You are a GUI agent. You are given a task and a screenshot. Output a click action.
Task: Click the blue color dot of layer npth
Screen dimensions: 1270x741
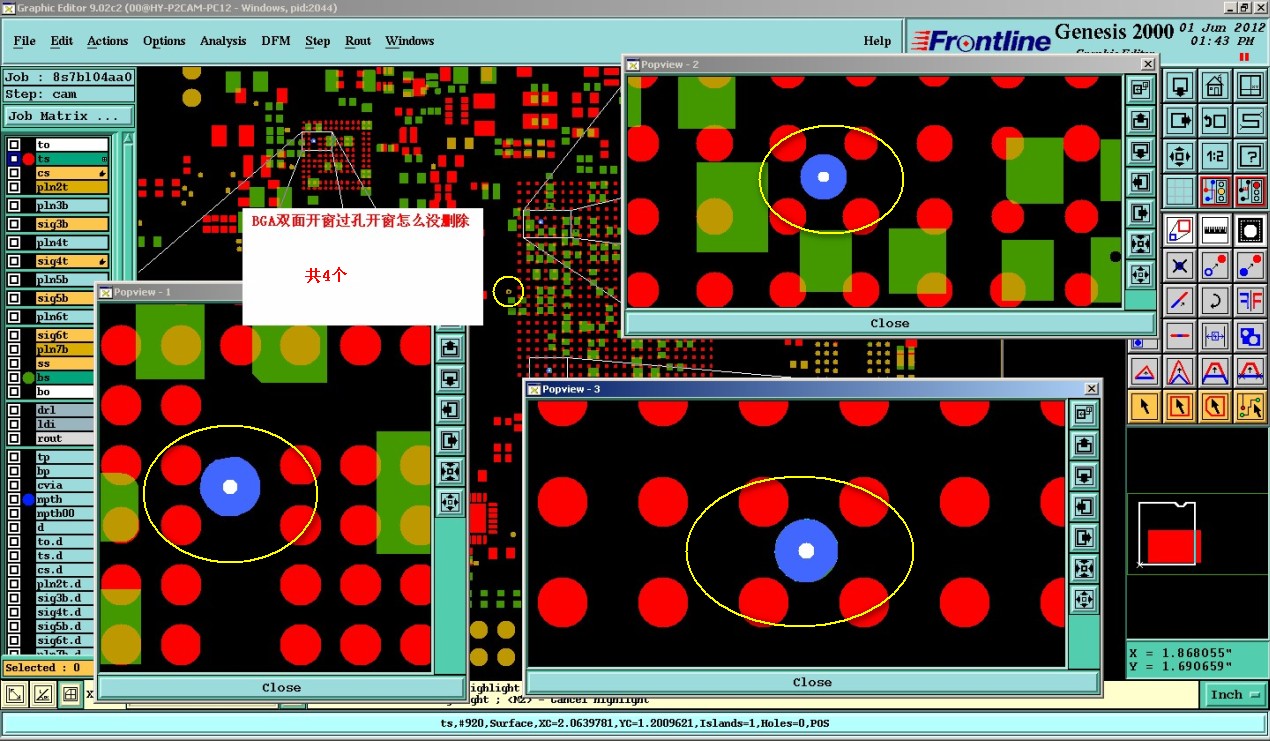tap(28, 499)
